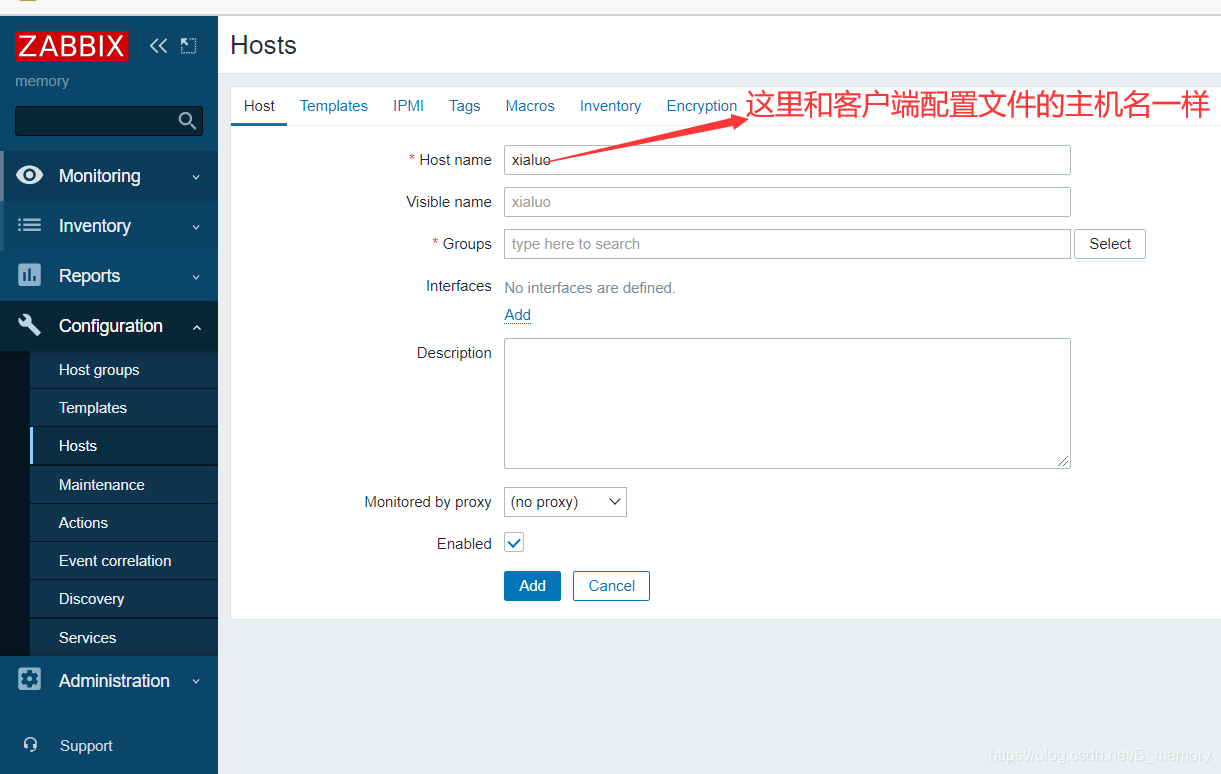This screenshot has width=1221, height=774.
Task: Expand the Administration menu chevron
Action: (x=196, y=682)
